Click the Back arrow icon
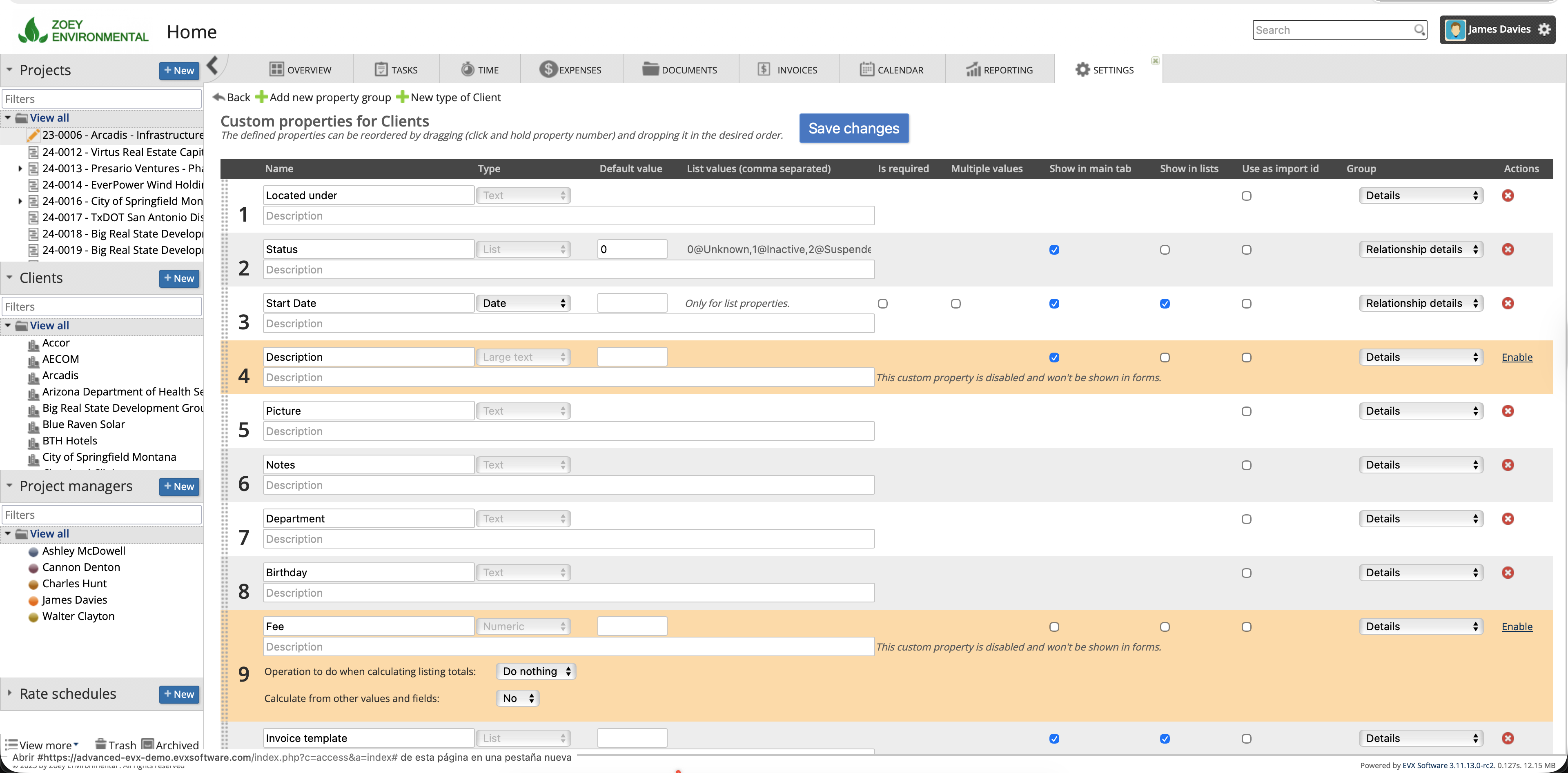Screen dimensions: 1568x773 pos(219,97)
